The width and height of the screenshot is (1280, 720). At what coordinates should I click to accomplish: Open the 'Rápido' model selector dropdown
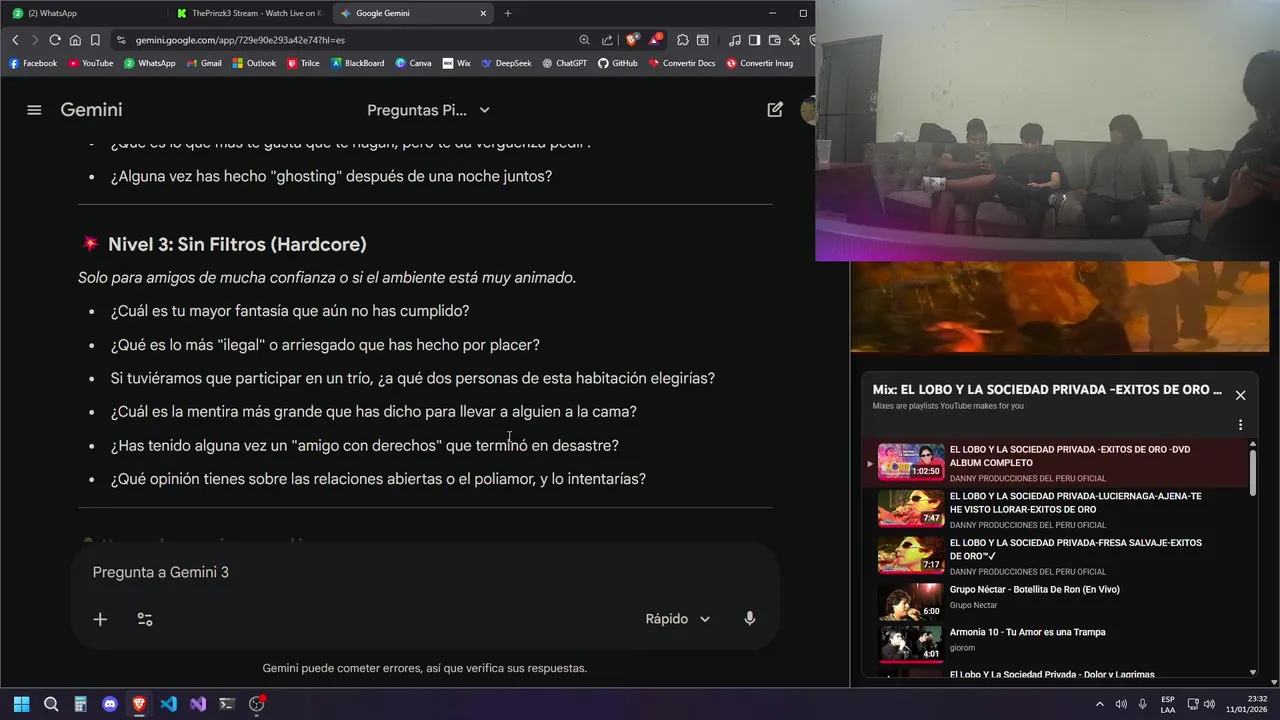[x=677, y=619]
